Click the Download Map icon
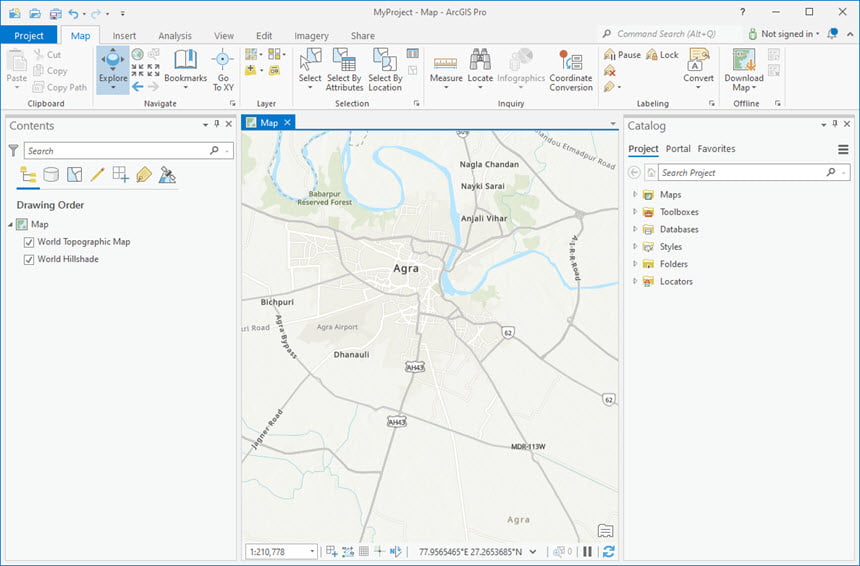 (744, 60)
